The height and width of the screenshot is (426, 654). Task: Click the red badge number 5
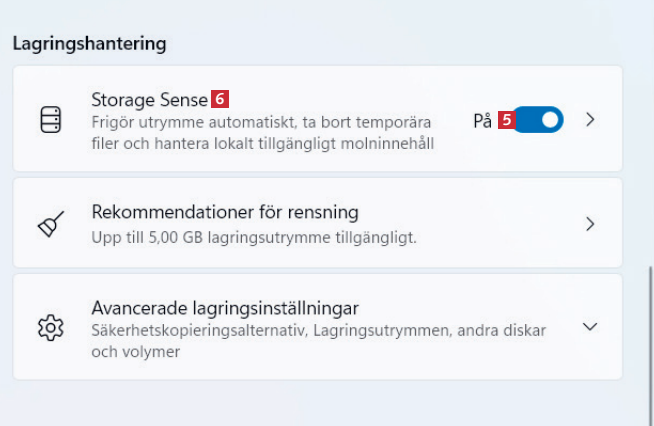pyautogui.click(x=507, y=120)
